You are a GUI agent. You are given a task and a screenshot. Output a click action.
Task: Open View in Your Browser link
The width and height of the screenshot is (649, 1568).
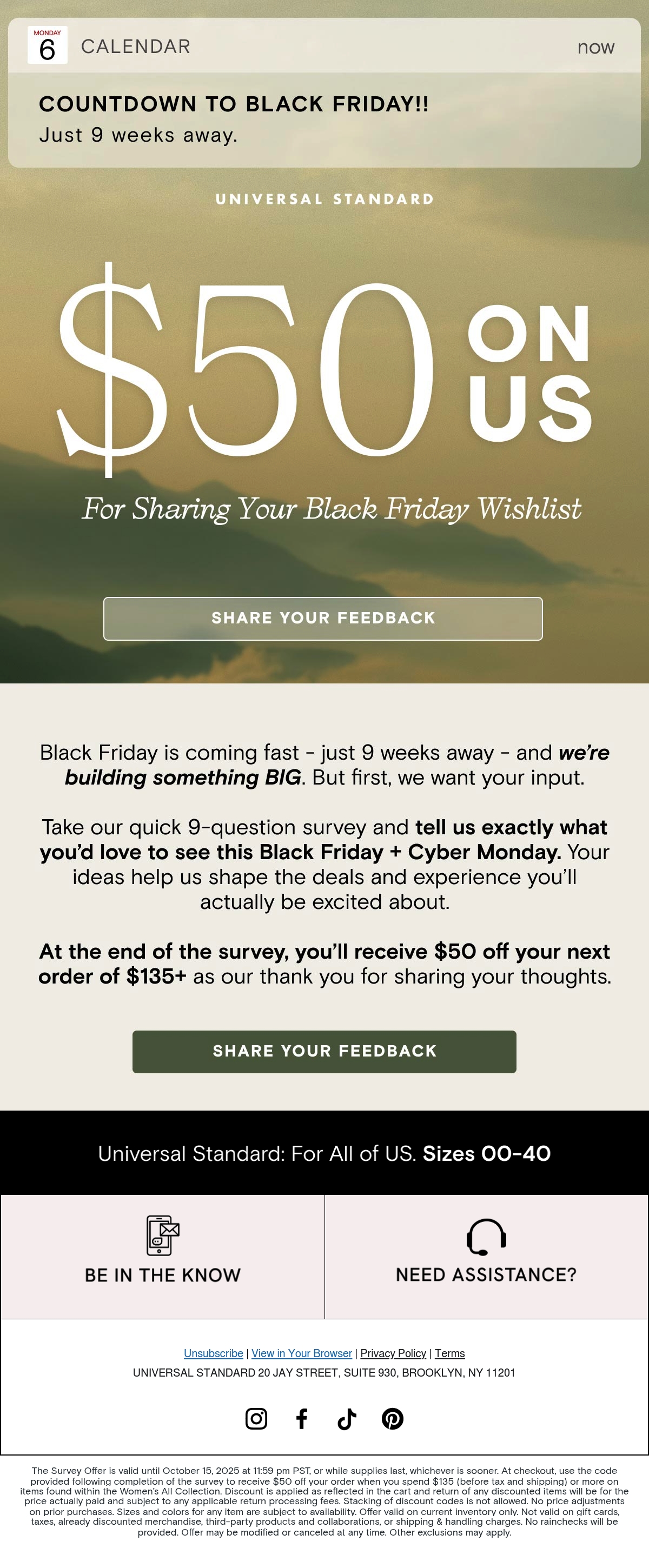pyautogui.click(x=301, y=1353)
